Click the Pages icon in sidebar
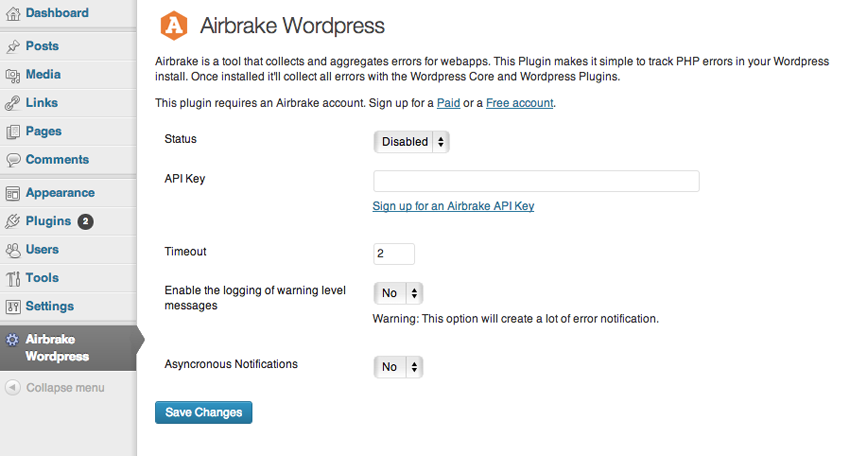850x456 pixels. click(13, 132)
